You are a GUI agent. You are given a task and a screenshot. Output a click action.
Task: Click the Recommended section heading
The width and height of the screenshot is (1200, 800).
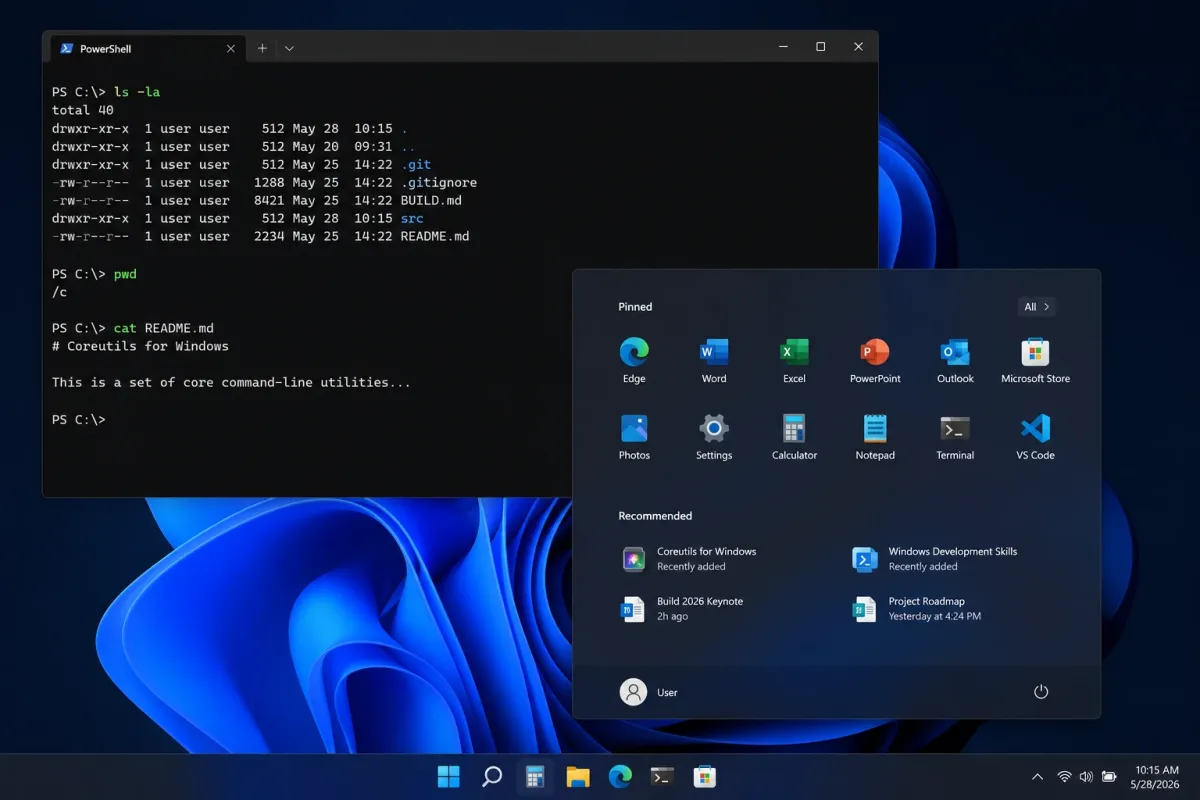[655, 516]
